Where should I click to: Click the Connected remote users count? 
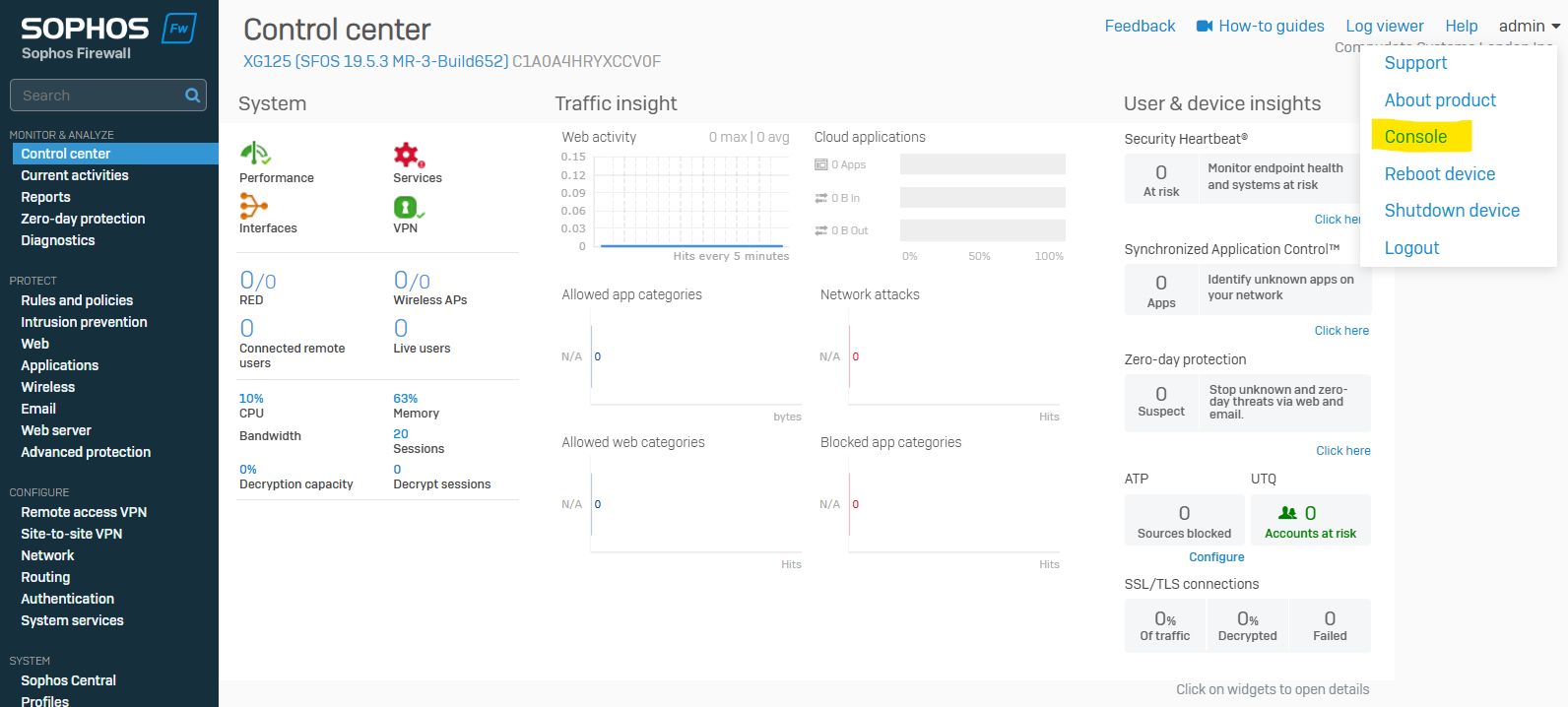(x=247, y=328)
